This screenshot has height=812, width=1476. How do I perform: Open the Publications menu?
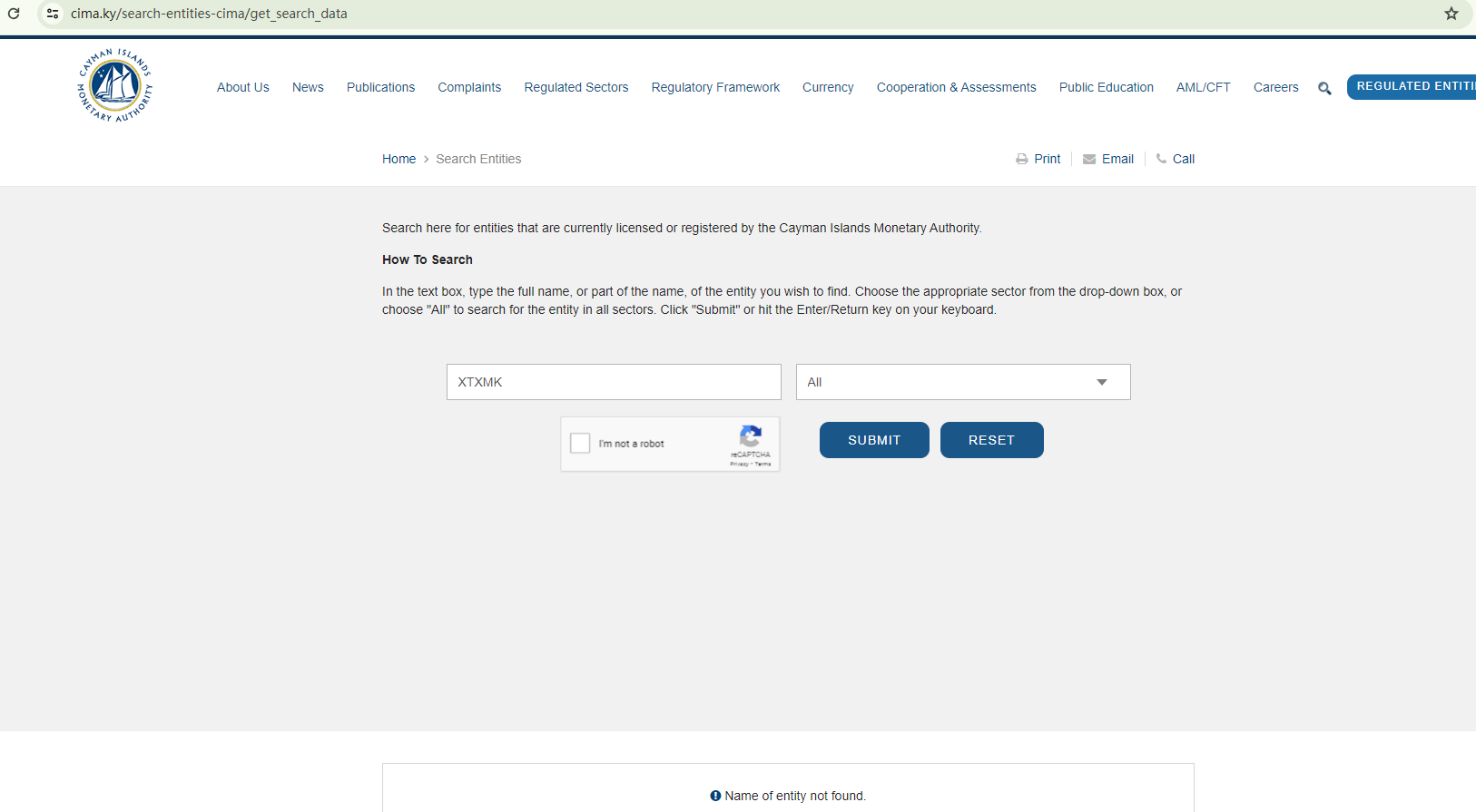pos(380,87)
